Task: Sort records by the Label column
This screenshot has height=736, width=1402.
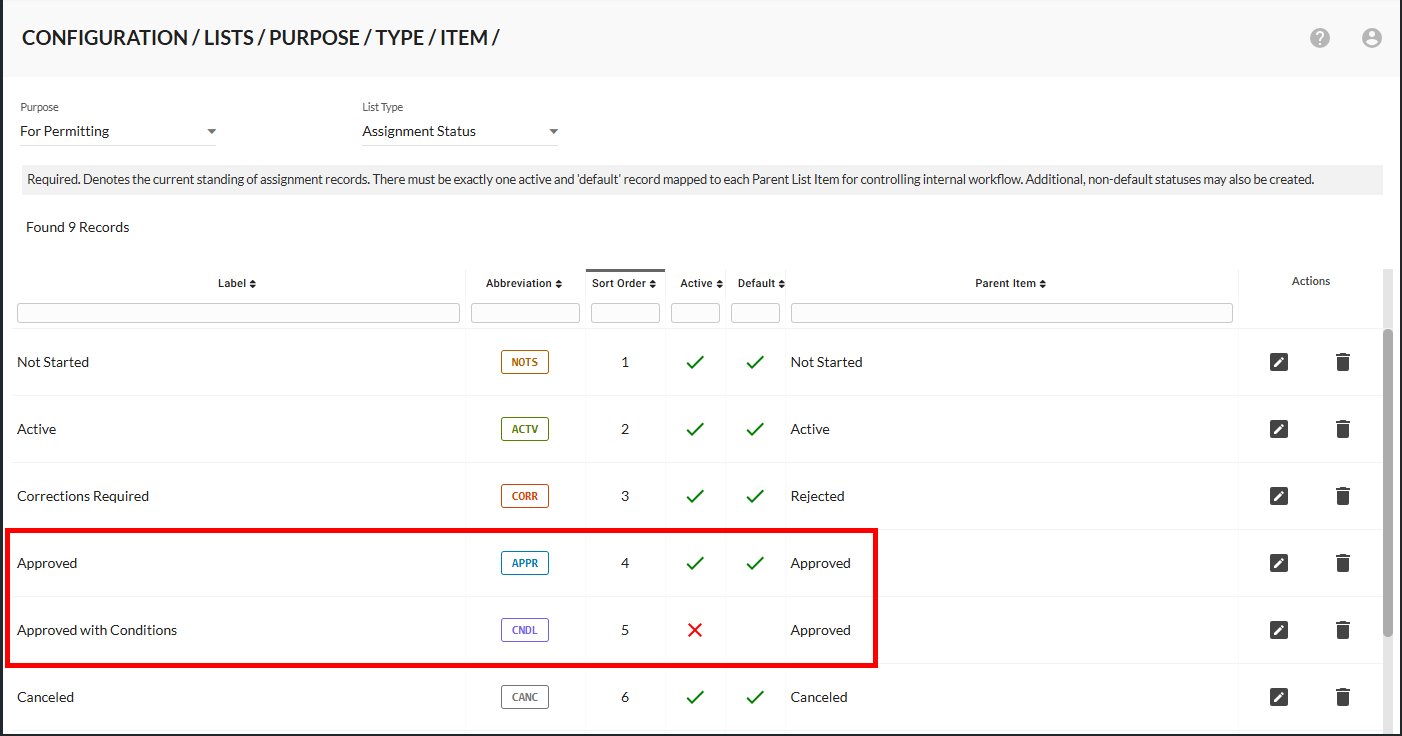Action: tap(236, 283)
